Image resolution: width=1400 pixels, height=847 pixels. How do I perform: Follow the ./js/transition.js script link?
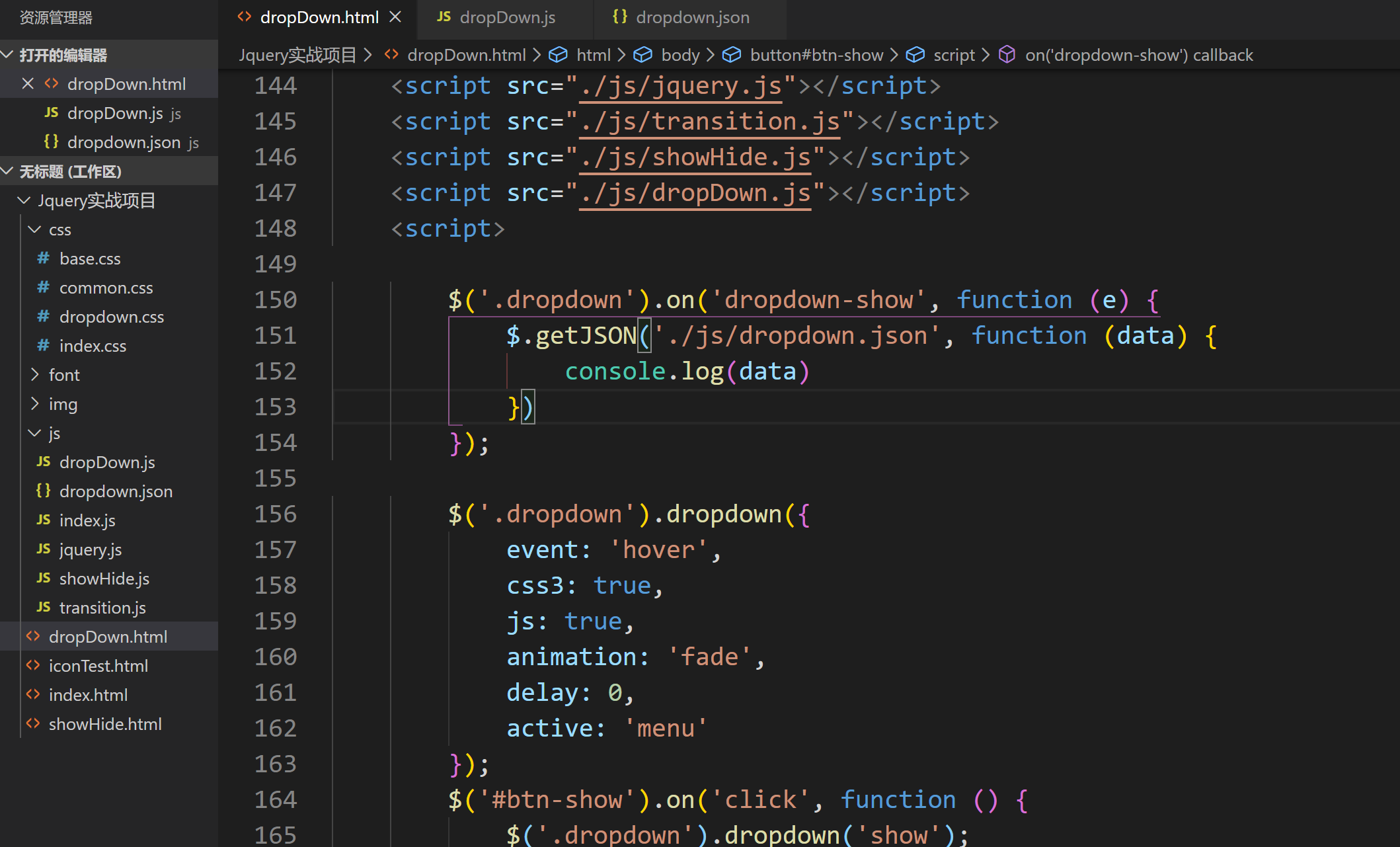(x=710, y=122)
